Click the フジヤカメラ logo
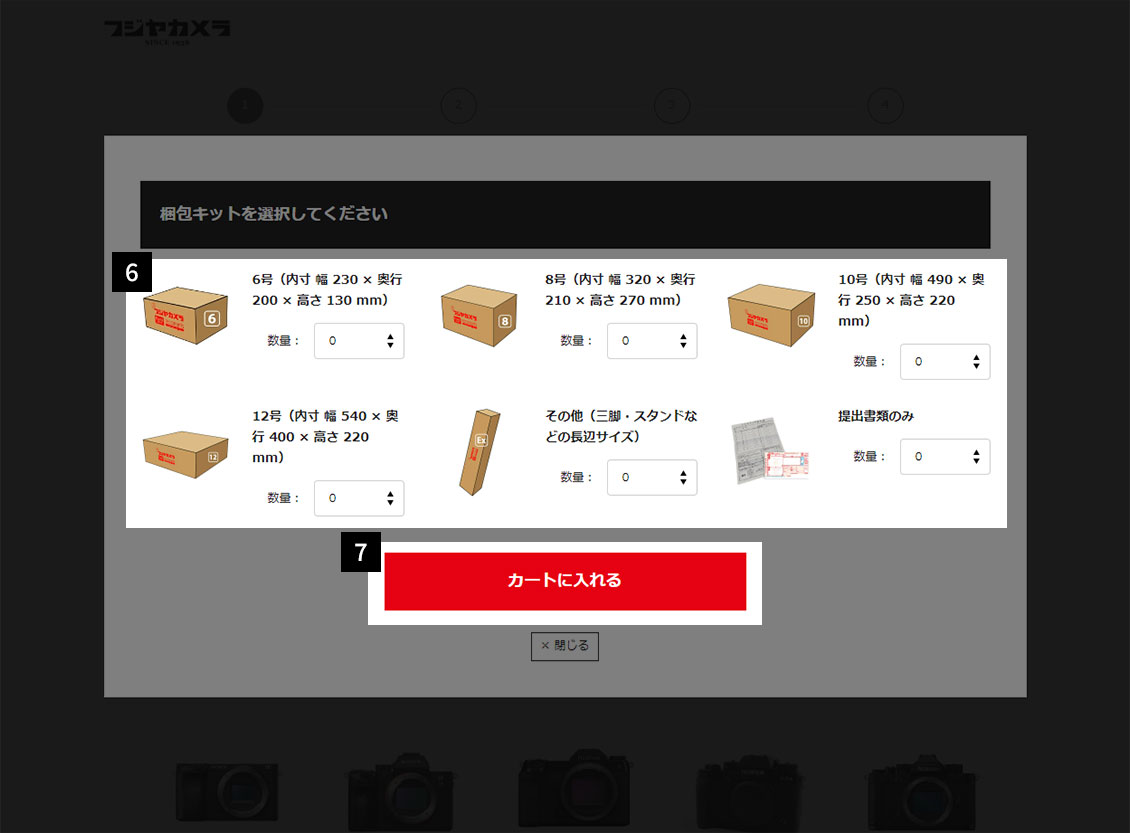 166,31
